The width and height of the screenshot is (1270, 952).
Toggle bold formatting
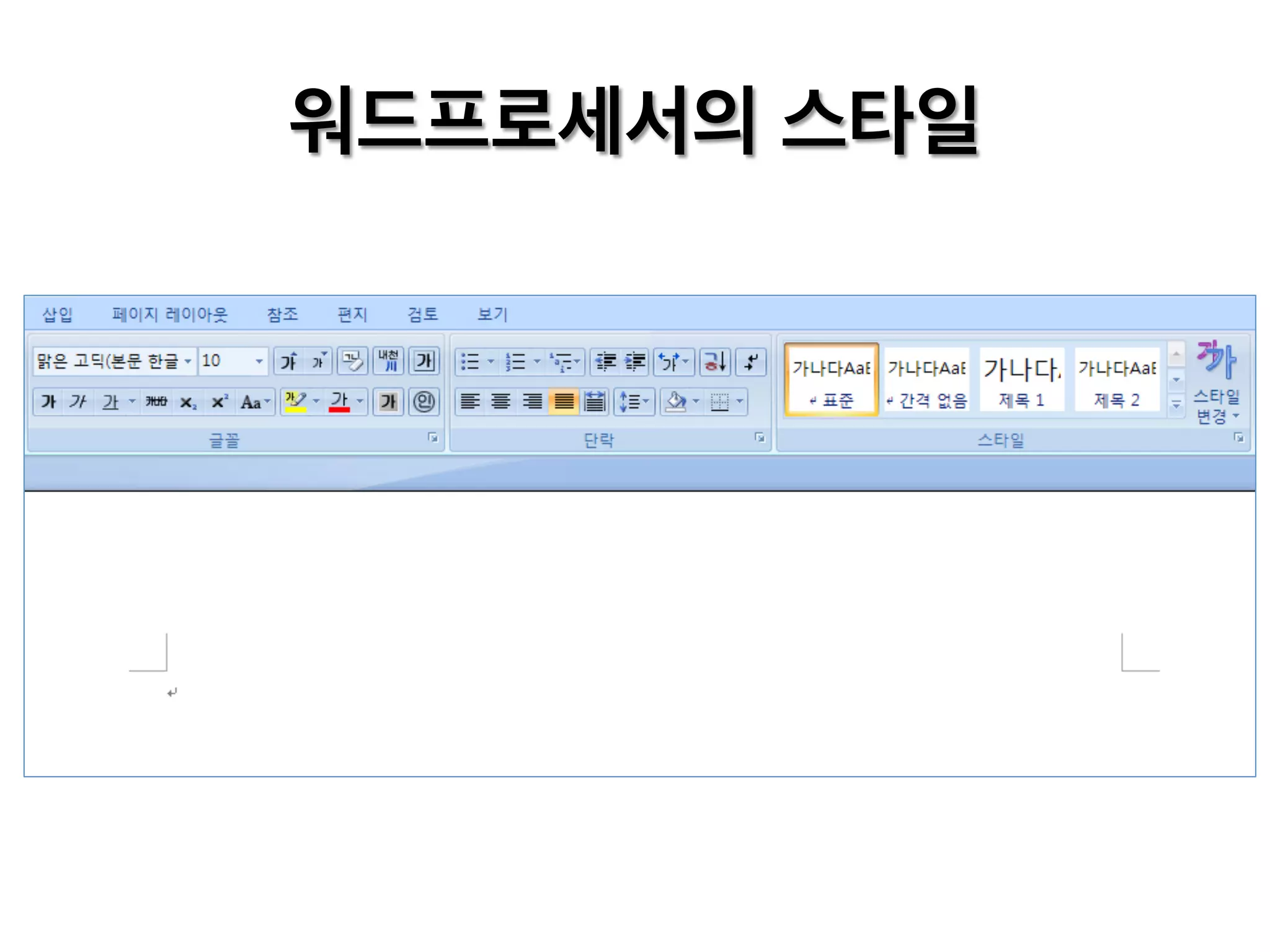click(48, 402)
